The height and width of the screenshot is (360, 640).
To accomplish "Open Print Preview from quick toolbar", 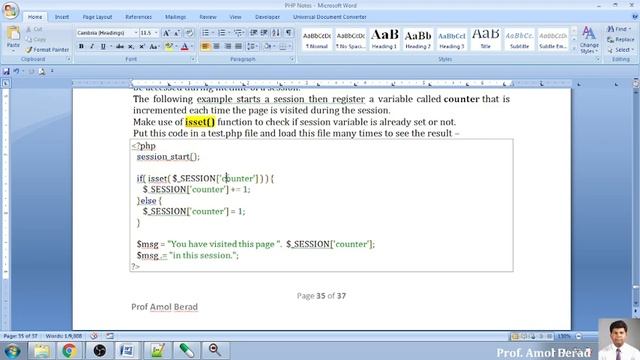I will coord(42,71).
